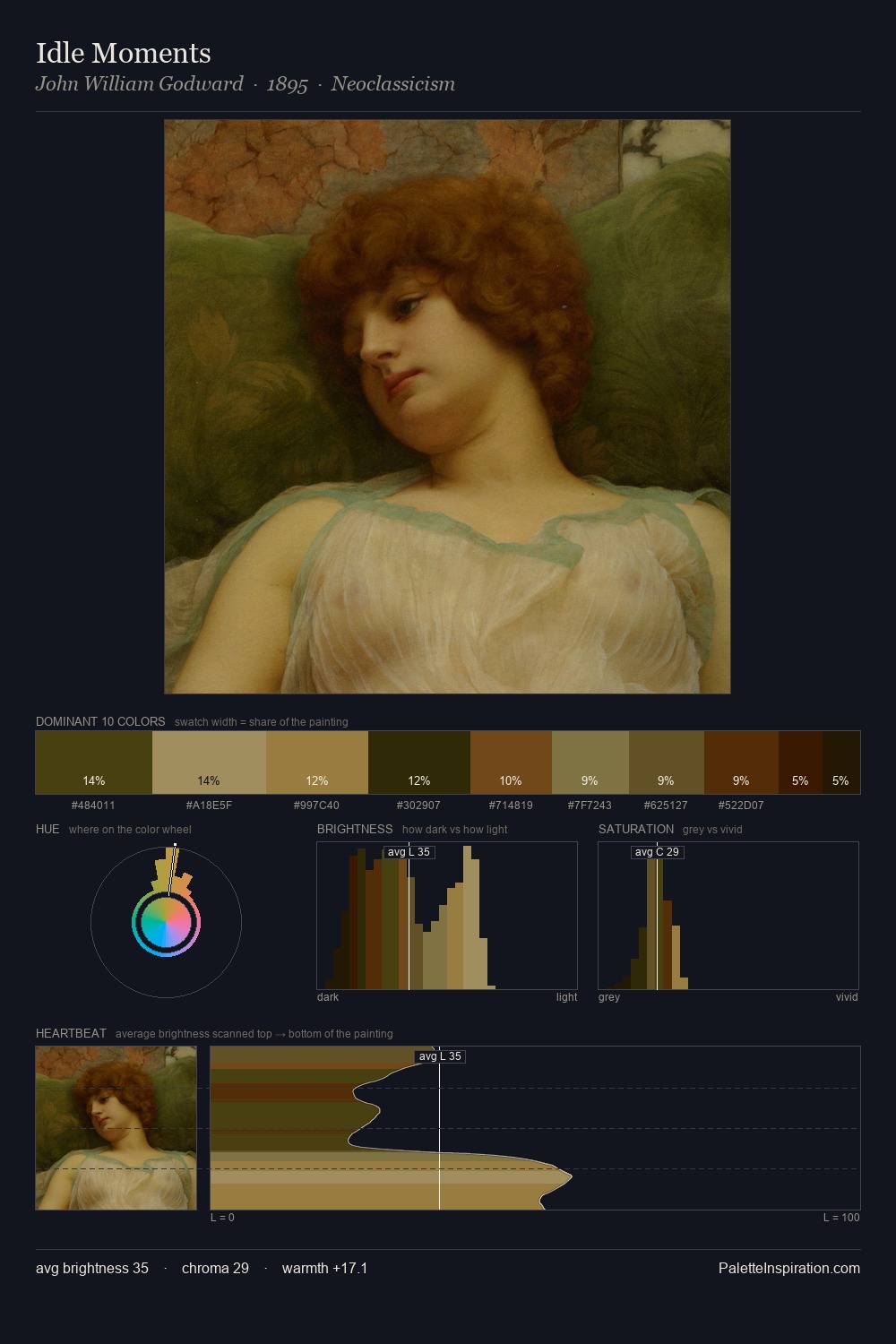This screenshot has width=896, height=1344.
Task: Click the BRIGHTNESS section heading
Action: click(x=355, y=829)
